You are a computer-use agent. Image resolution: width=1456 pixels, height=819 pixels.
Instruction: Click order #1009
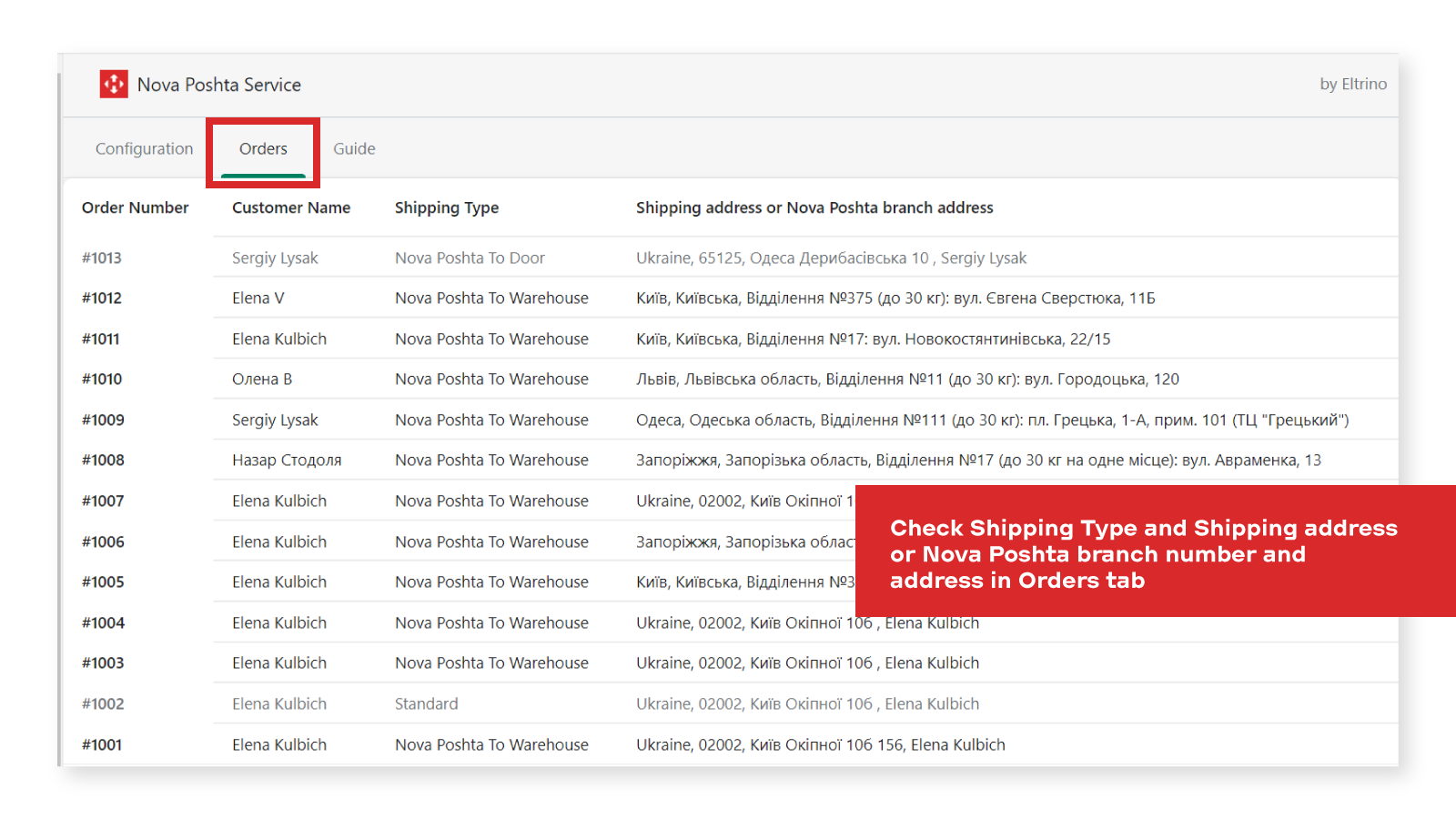click(103, 420)
